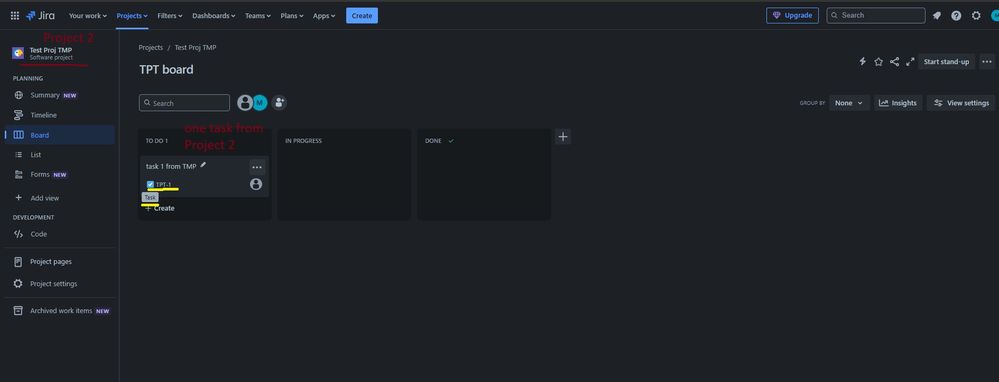Open the TPT-1 issue key link
Screen dimensions: 999x382
[164, 185]
